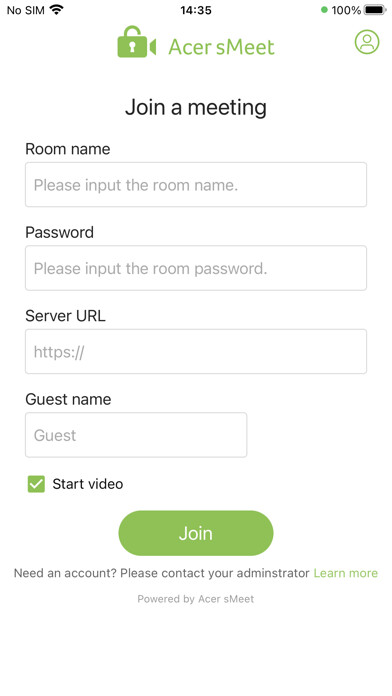Focus the Room name input field
The image size is (392, 696).
pyautogui.click(x=196, y=185)
